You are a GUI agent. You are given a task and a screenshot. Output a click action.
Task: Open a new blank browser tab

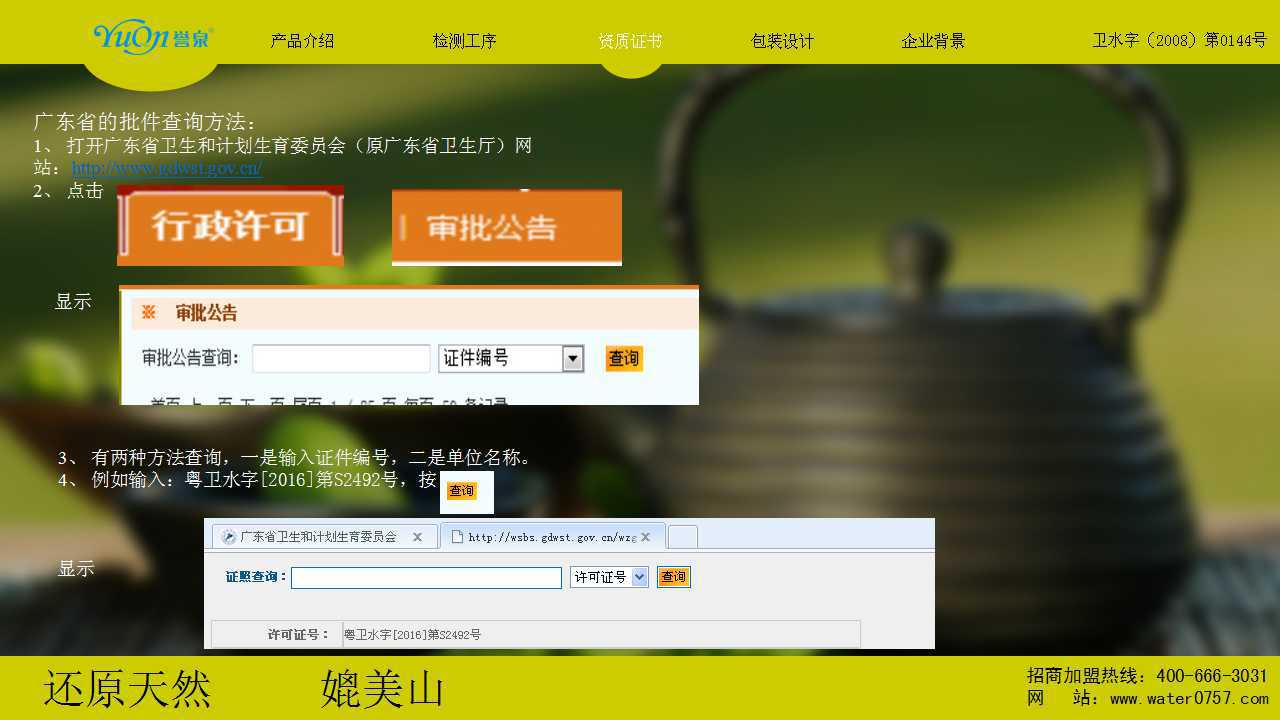coord(683,537)
